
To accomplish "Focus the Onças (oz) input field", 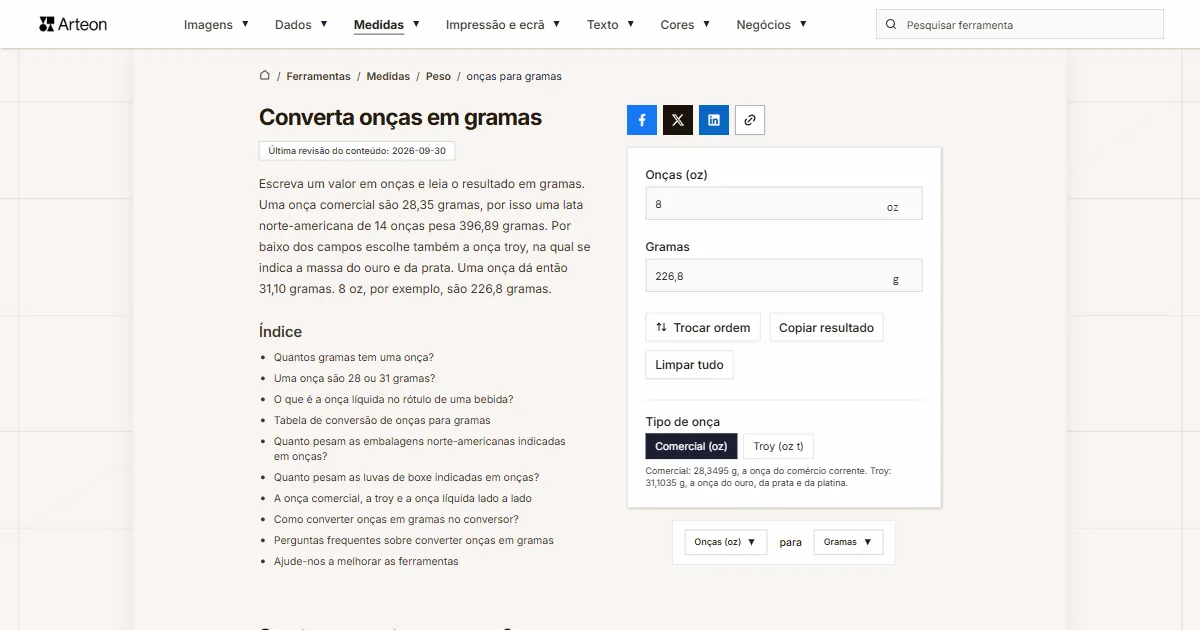I will [784, 204].
